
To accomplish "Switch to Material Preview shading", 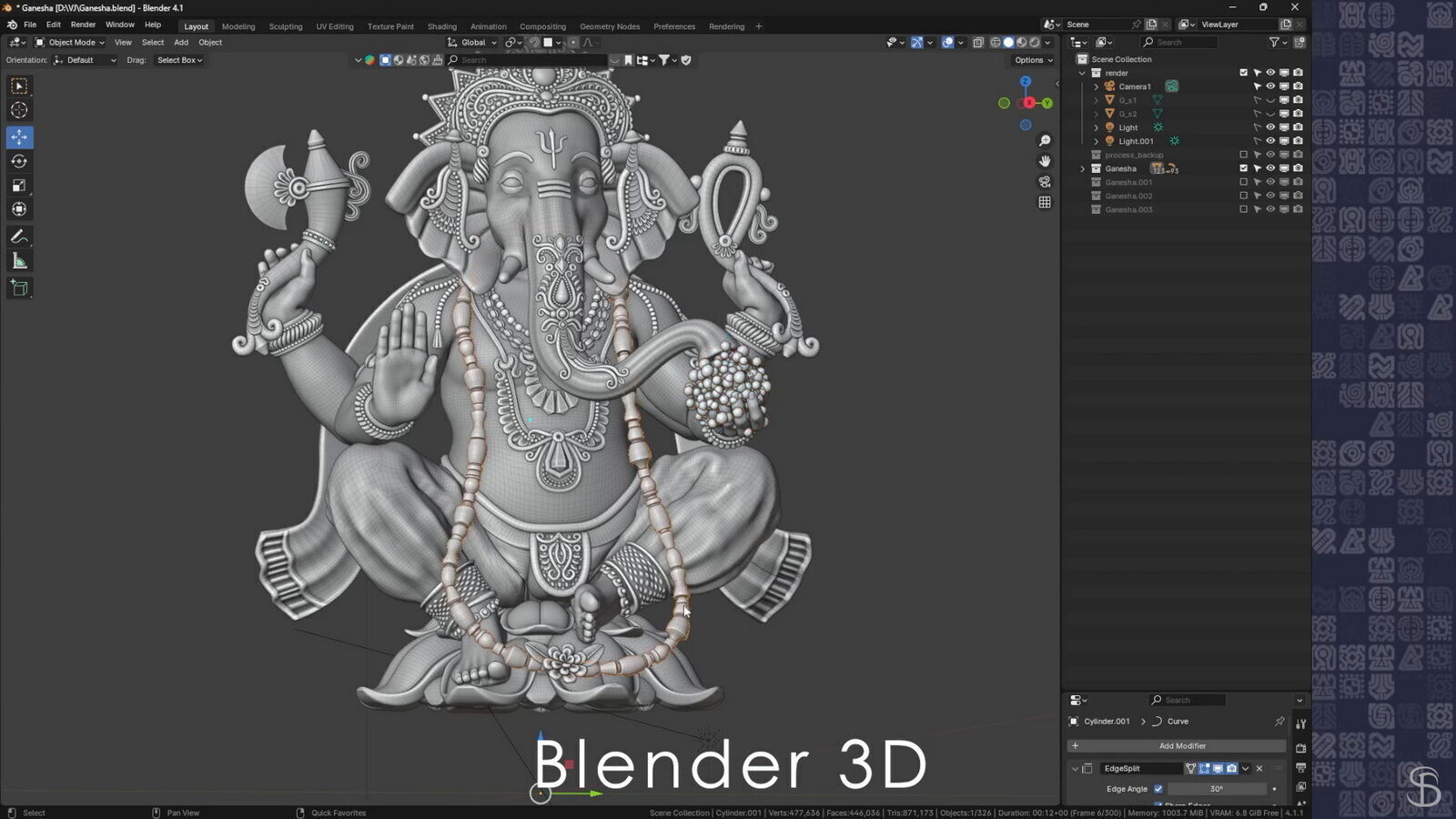I will (1021, 42).
